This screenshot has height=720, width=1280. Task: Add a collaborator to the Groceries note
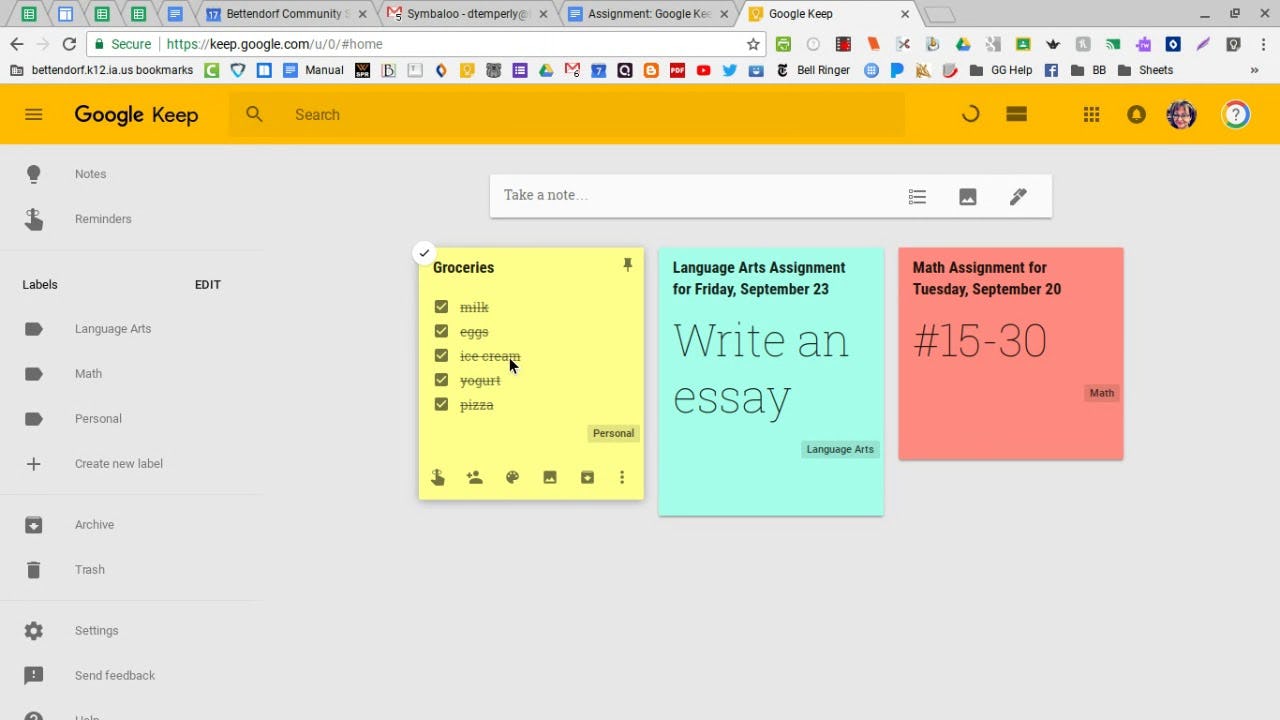[474, 477]
